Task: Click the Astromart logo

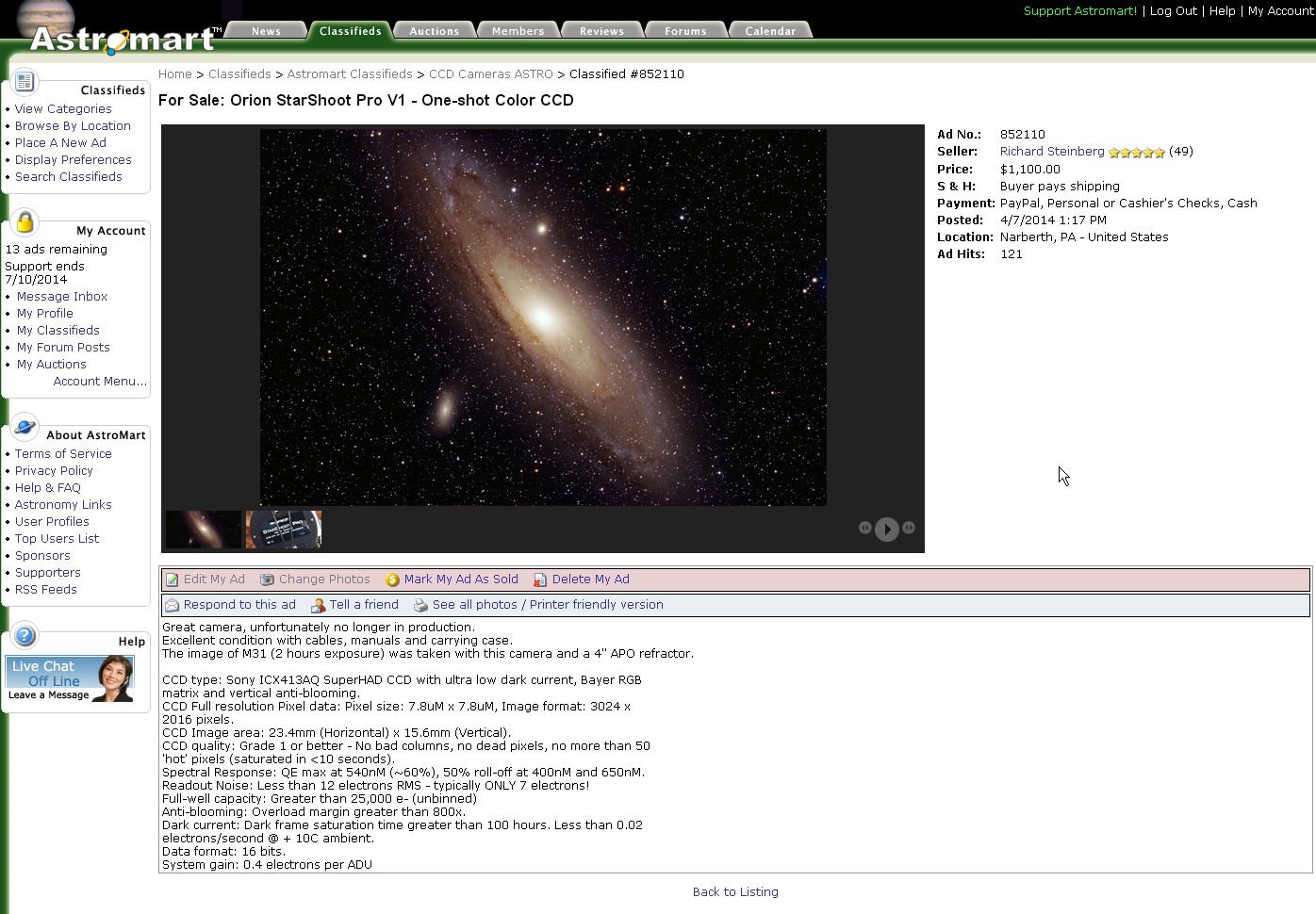Action: pos(124,40)
